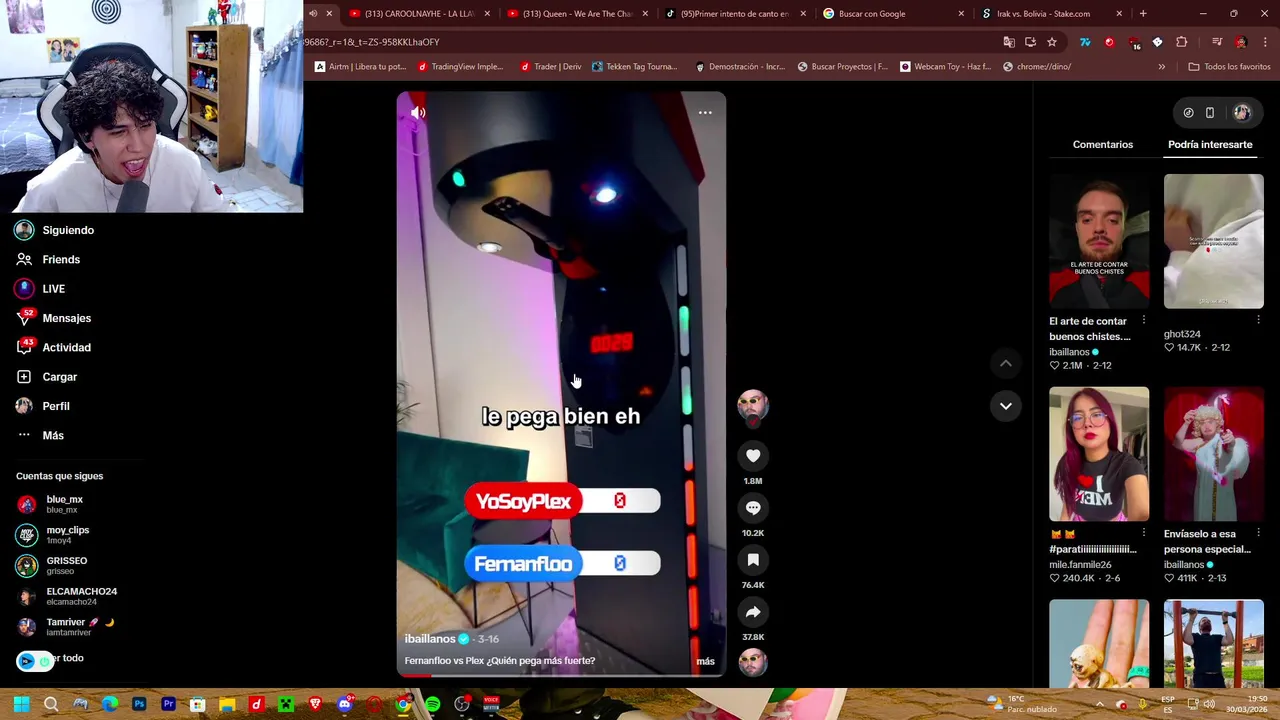Open Spotify from the Windows taskbar

tap(432, 705)
